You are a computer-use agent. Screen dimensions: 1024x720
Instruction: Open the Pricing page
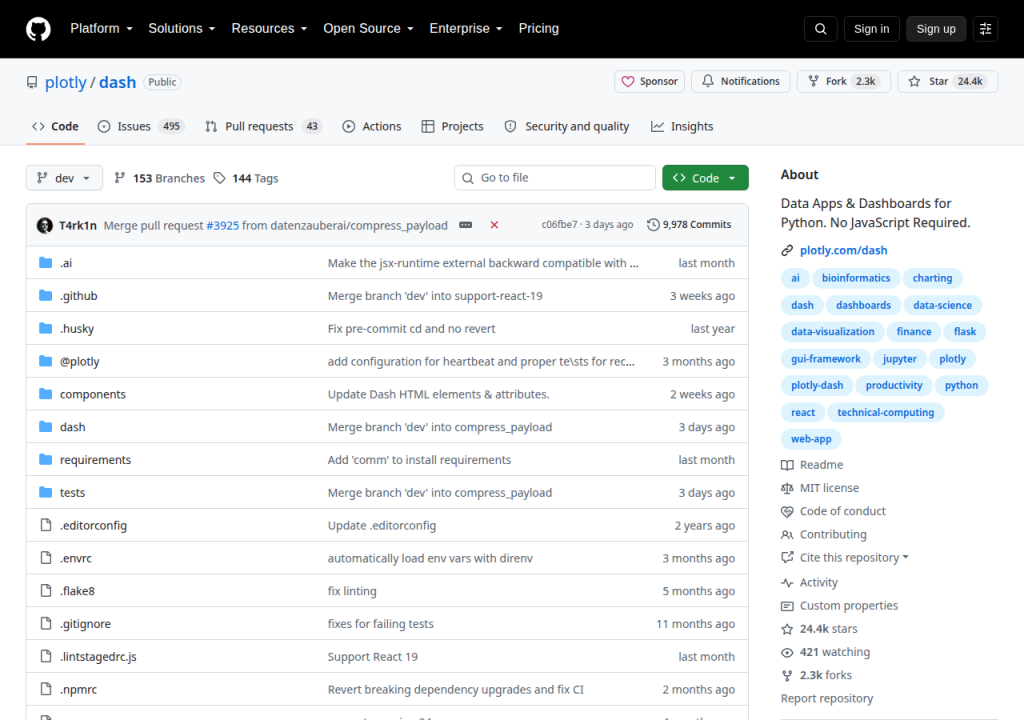click(539, 29)
